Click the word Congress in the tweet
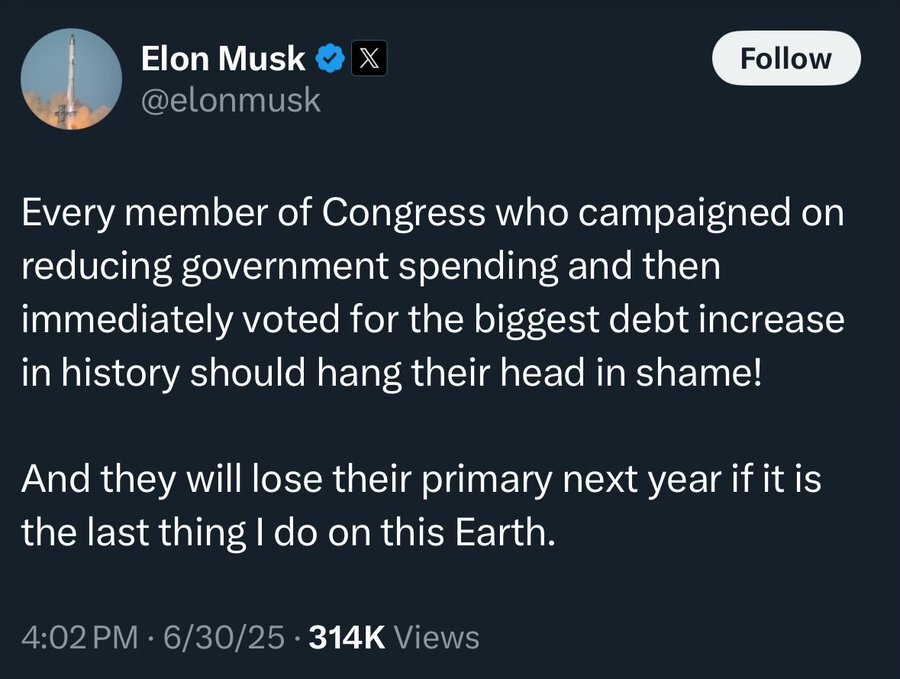The image size is (900, 679). point(404,213)
